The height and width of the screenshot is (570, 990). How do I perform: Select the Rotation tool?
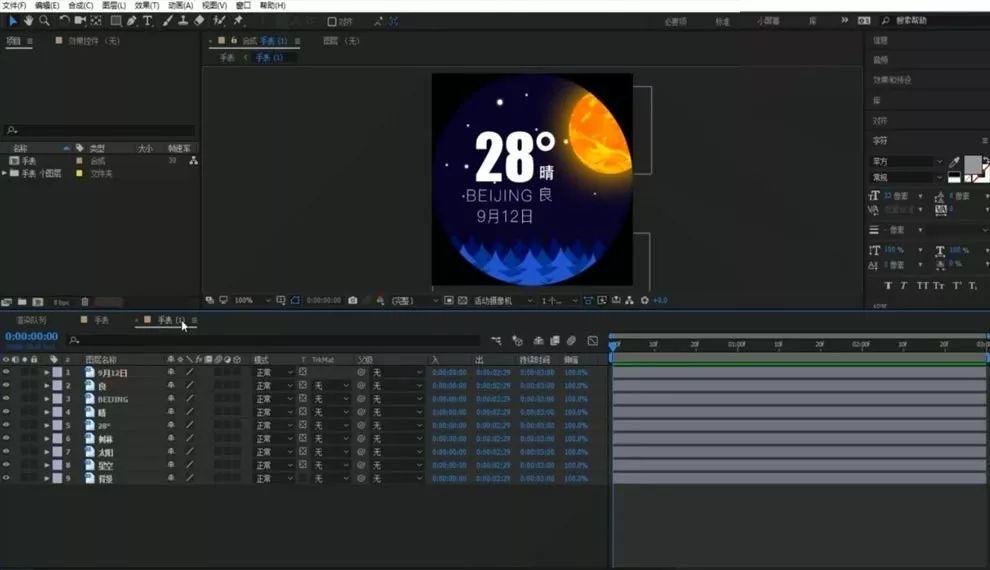pos(64,21)
